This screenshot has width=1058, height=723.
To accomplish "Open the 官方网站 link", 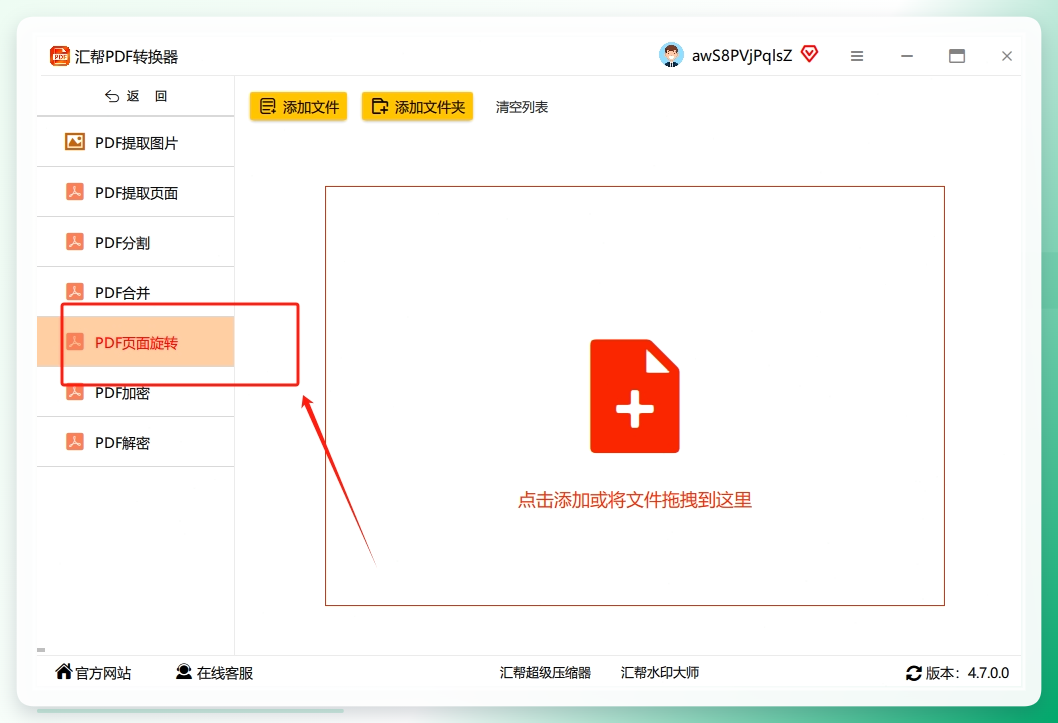I will click(93, 672).
